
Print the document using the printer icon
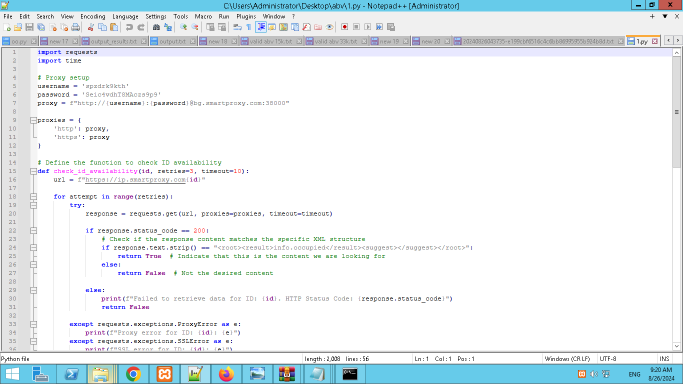click(75, 27)
